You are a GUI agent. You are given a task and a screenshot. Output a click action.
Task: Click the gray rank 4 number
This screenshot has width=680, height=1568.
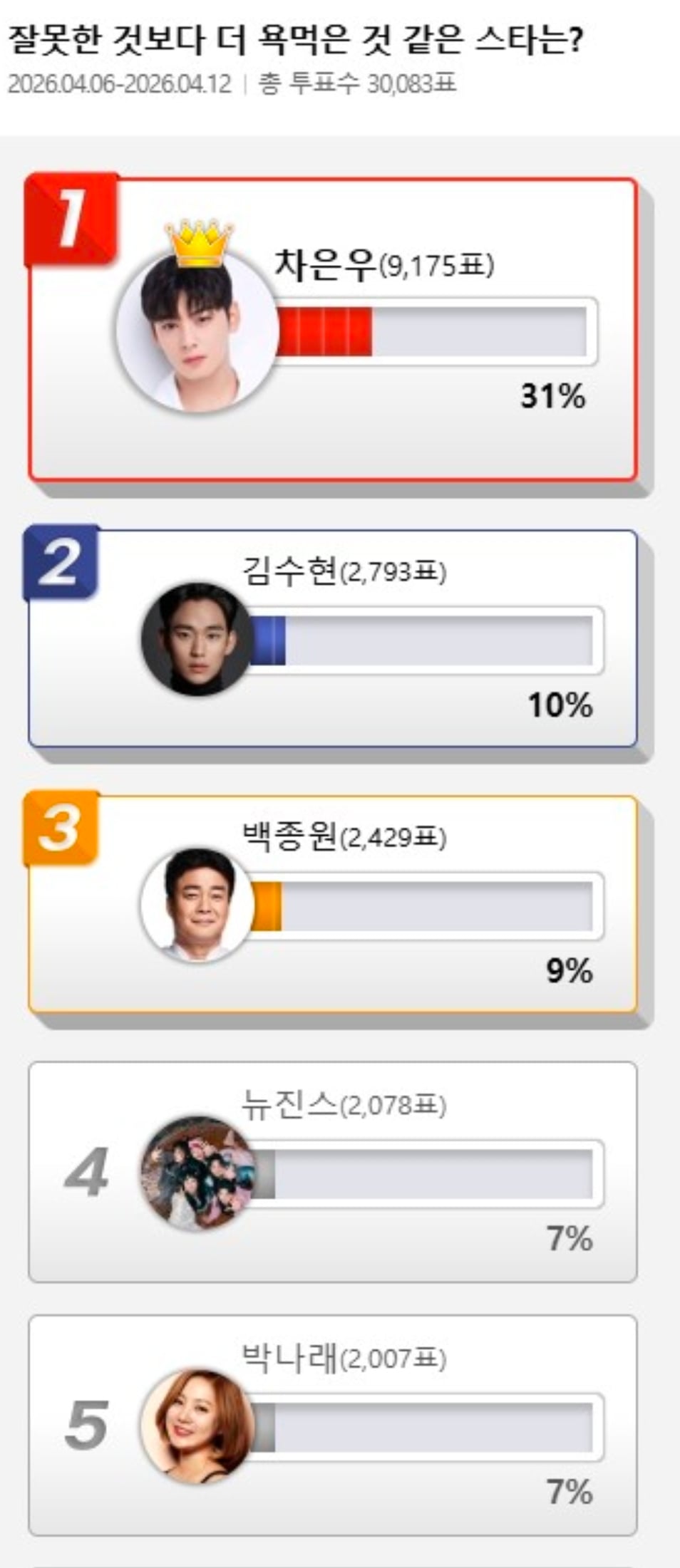pos(86,1172)
